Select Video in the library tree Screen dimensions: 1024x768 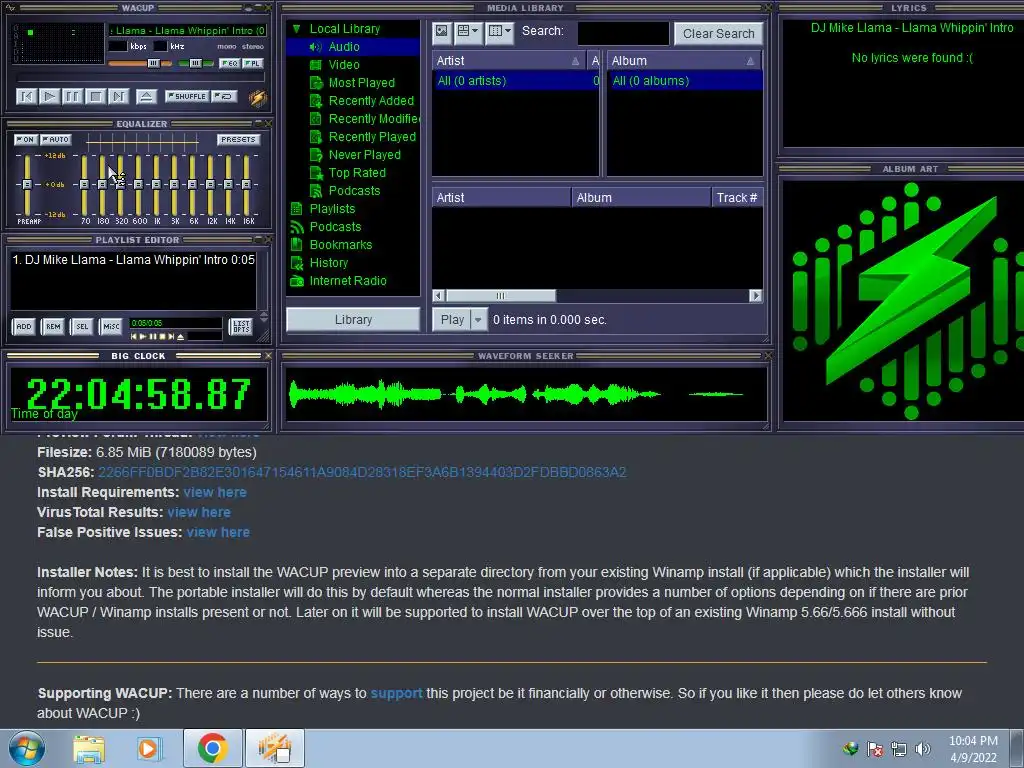(344, 65)
